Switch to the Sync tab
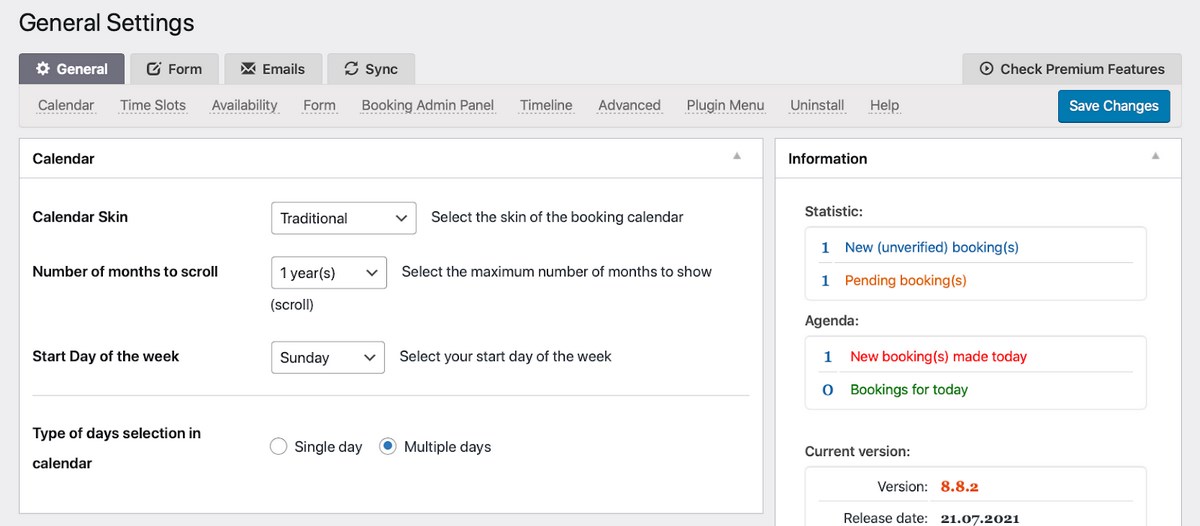This screenshot has width=1200, height=526. [x=371, y=69]
